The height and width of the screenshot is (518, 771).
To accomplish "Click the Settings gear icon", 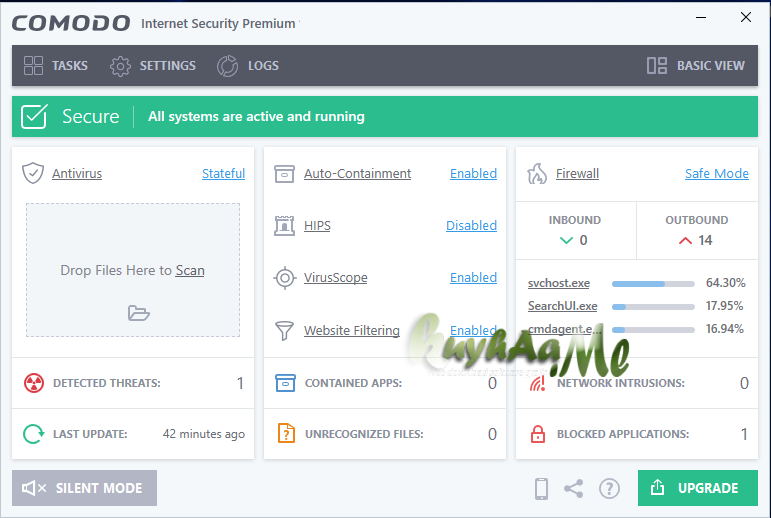I will 120,66.
